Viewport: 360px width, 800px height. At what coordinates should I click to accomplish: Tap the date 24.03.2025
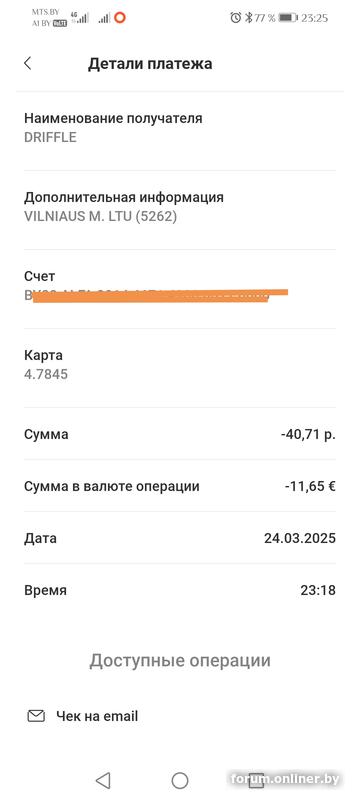tap(300, 538)
